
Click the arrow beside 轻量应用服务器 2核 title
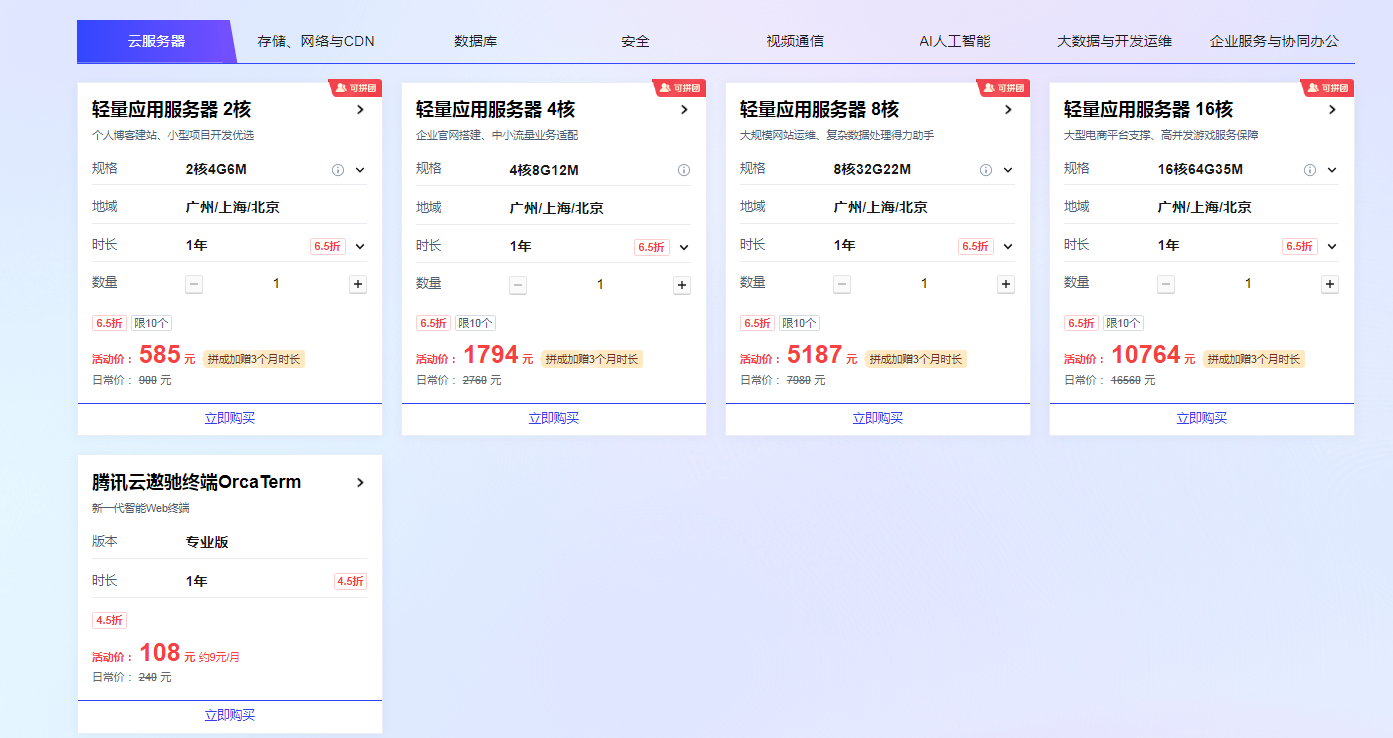pyautogui.click(x=361, y=110)
